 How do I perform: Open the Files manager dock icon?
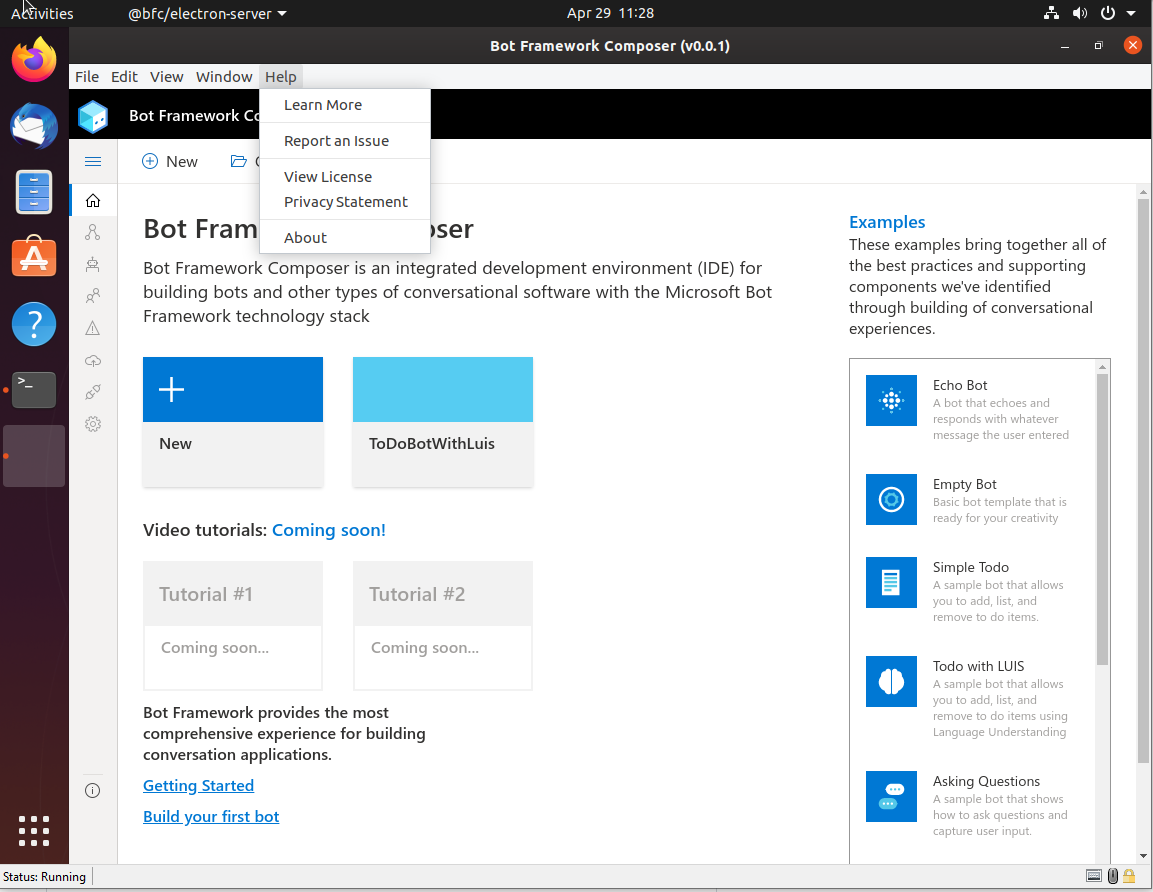(x=34, y=192)
